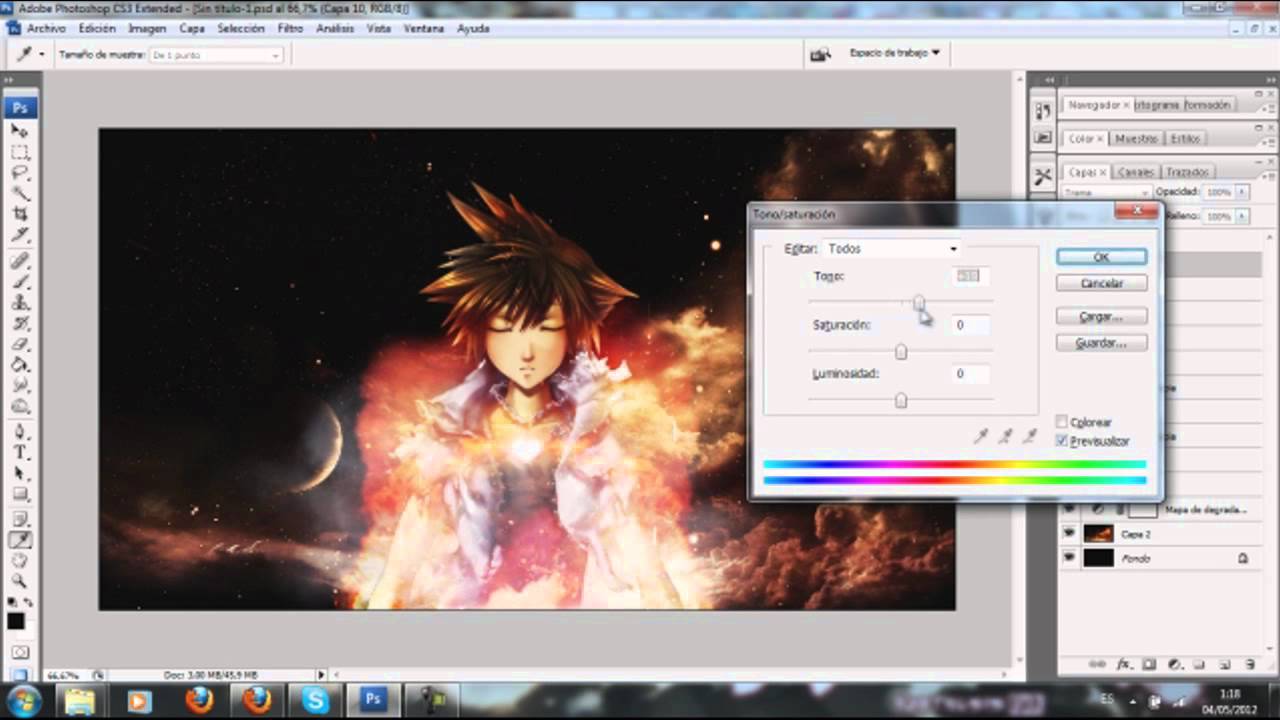This screenshot has height=720, width=1280.
Task: Click OK in Tono/saturación dialog
Action: (x=1101, y=257)
